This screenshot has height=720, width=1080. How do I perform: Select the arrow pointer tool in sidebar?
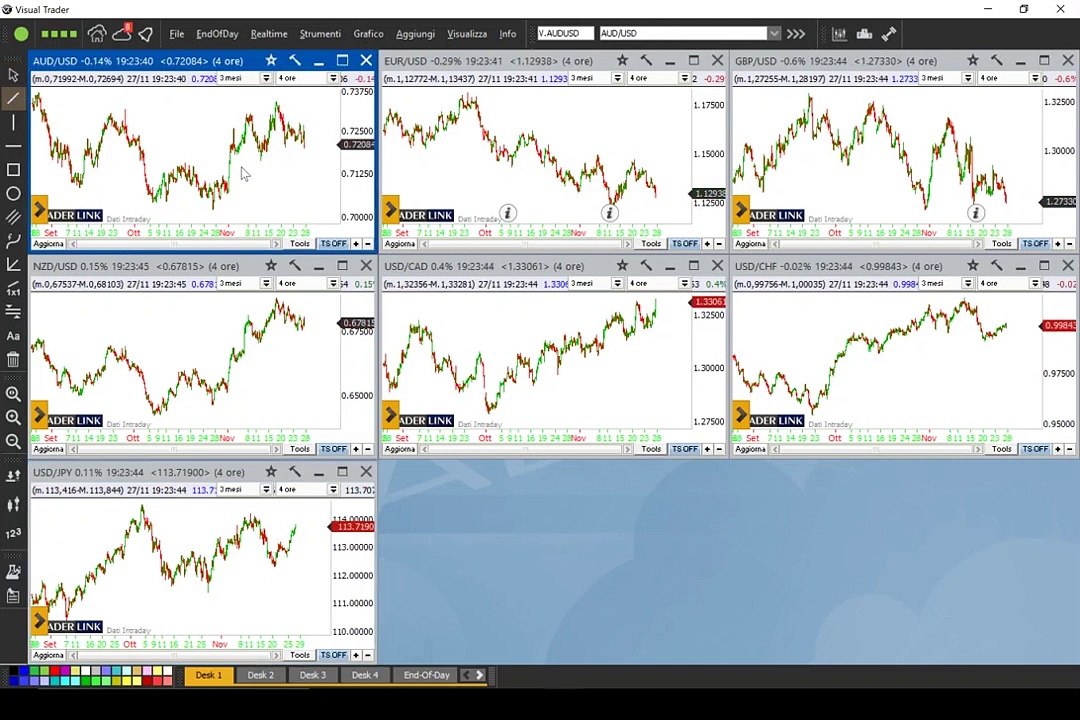[x=13, y=74]
